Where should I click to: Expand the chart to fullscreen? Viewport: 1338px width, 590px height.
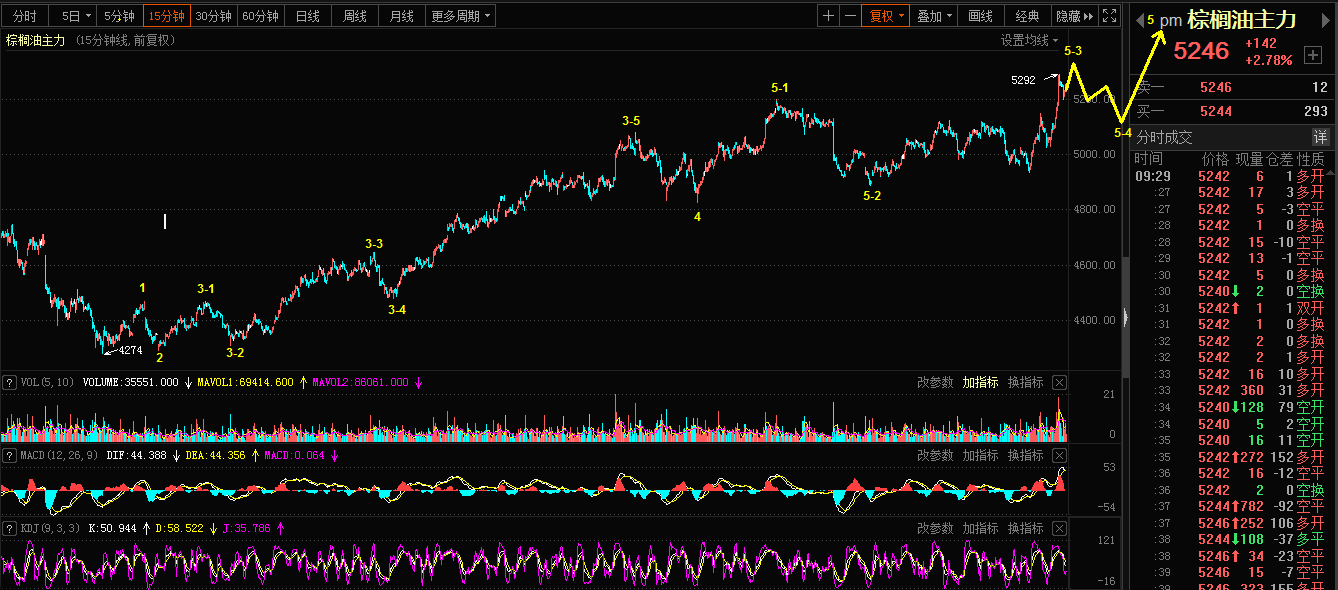(x=1108, y=16)
